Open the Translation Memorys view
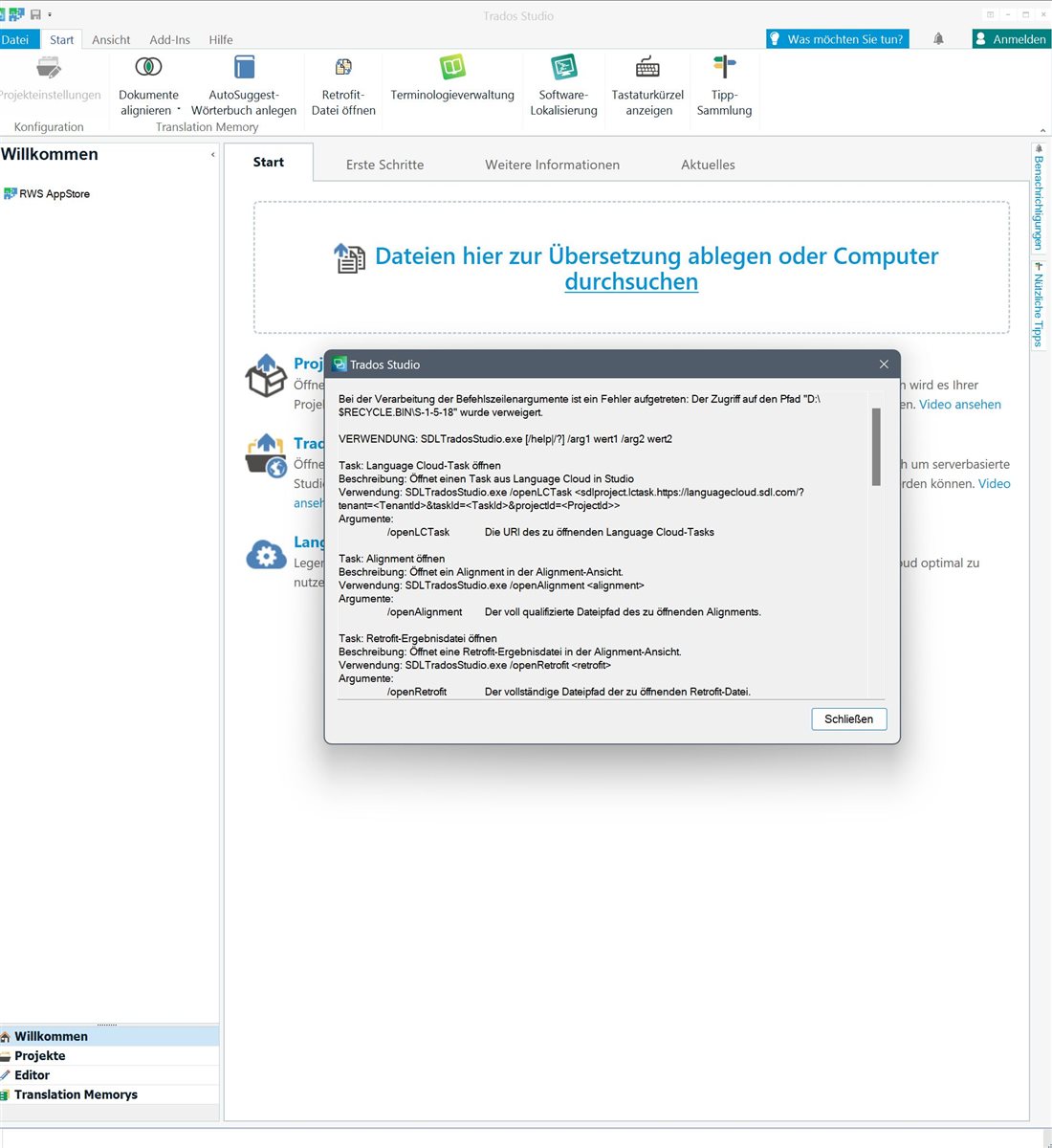Screen dimensions: 1052x1148 pos(77,1093)
